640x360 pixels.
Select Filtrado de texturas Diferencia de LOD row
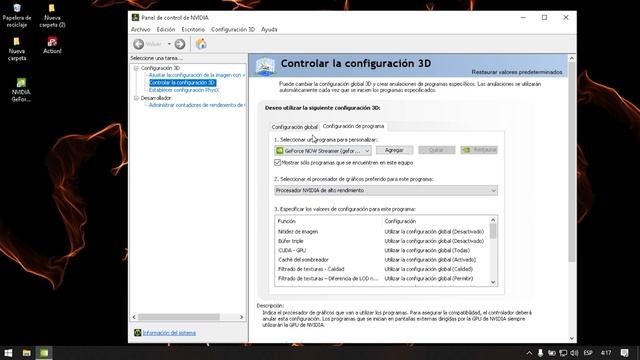click(381, 278)
